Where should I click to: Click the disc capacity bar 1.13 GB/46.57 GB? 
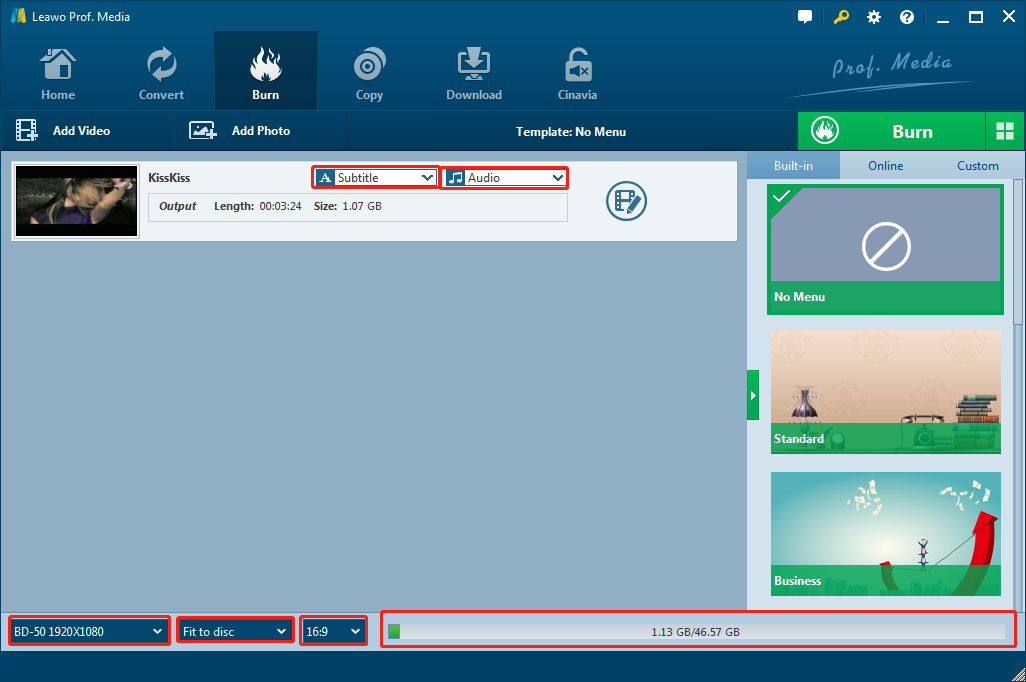[x=696, y=632]
